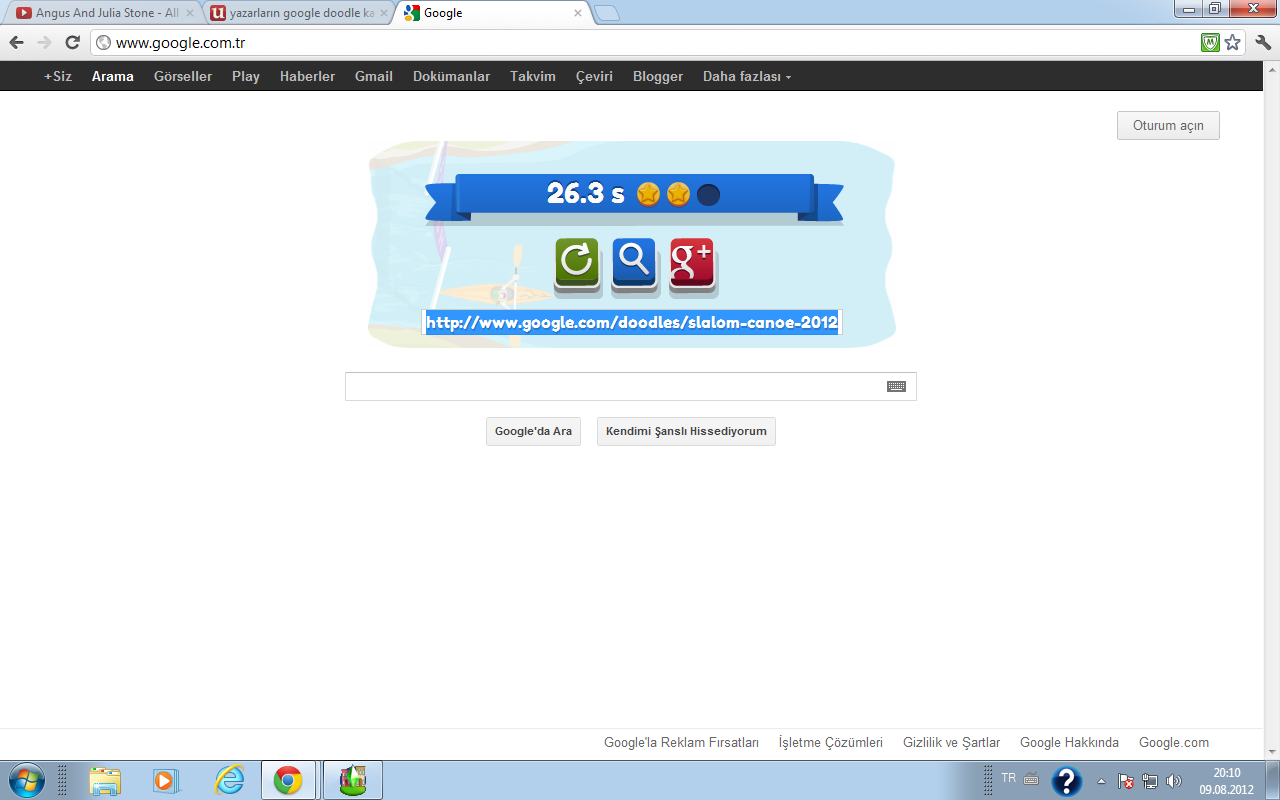This screenshot has height=800, width=1280.
Task: Open Chrome wrench settings menu
Action: [1262, 42]
